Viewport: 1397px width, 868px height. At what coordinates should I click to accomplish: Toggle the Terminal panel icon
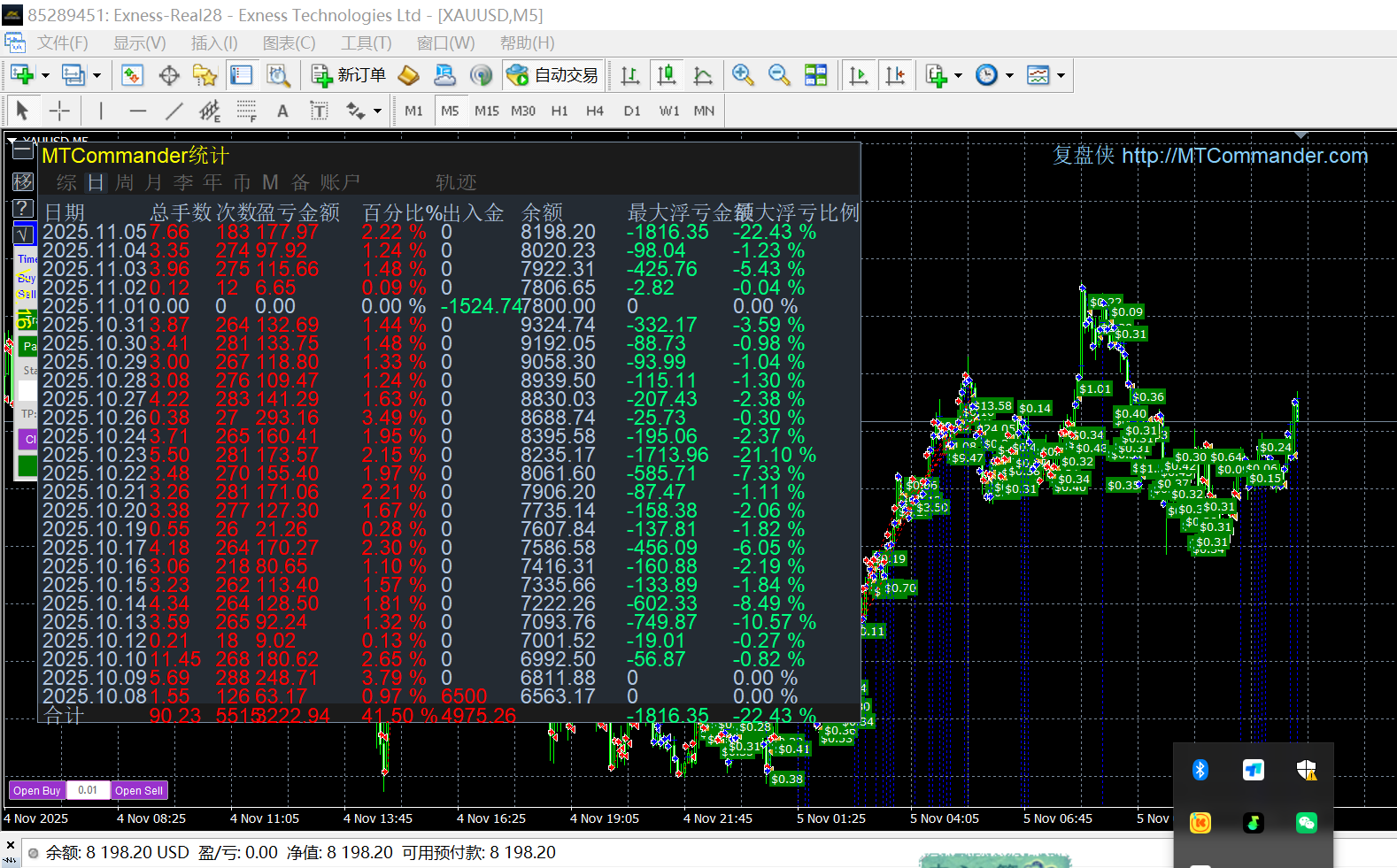coord(241,75)
